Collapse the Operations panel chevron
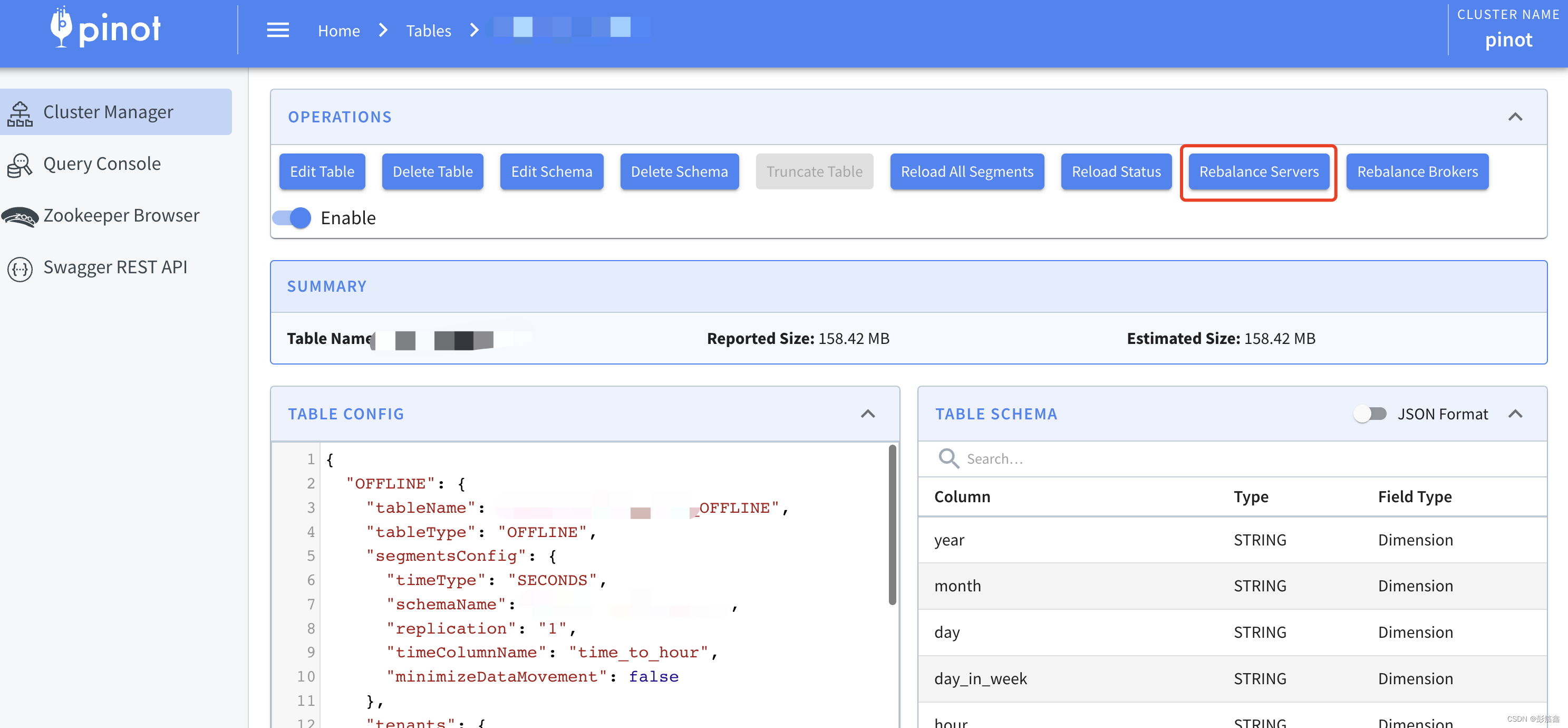The image size is (1568, 728). [x=1514, y=117]
